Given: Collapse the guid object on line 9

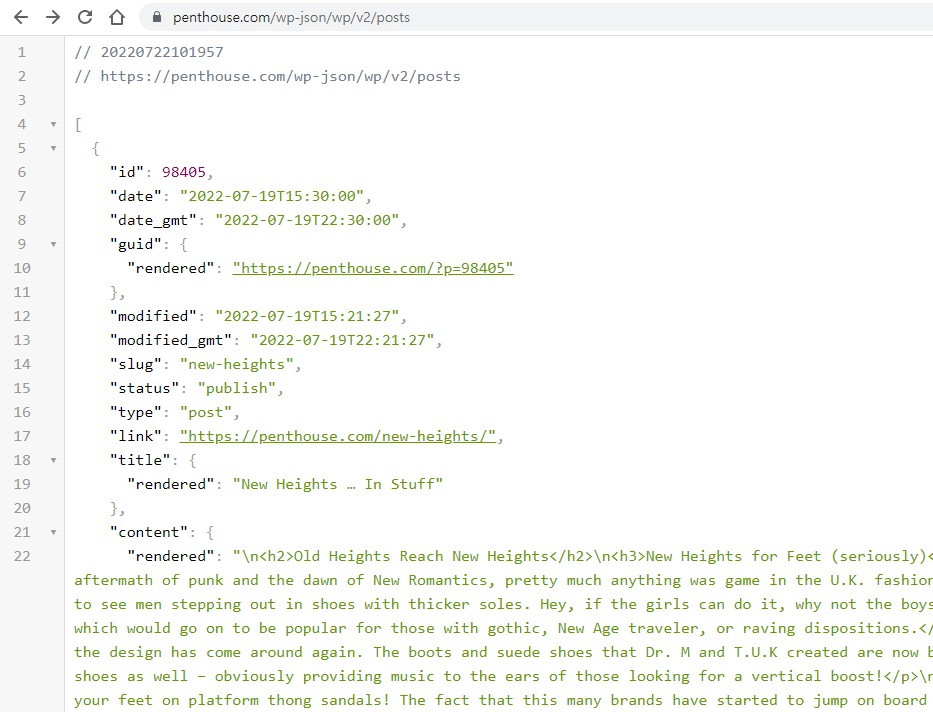Looking at the screenshot, I should coord(54,244).
